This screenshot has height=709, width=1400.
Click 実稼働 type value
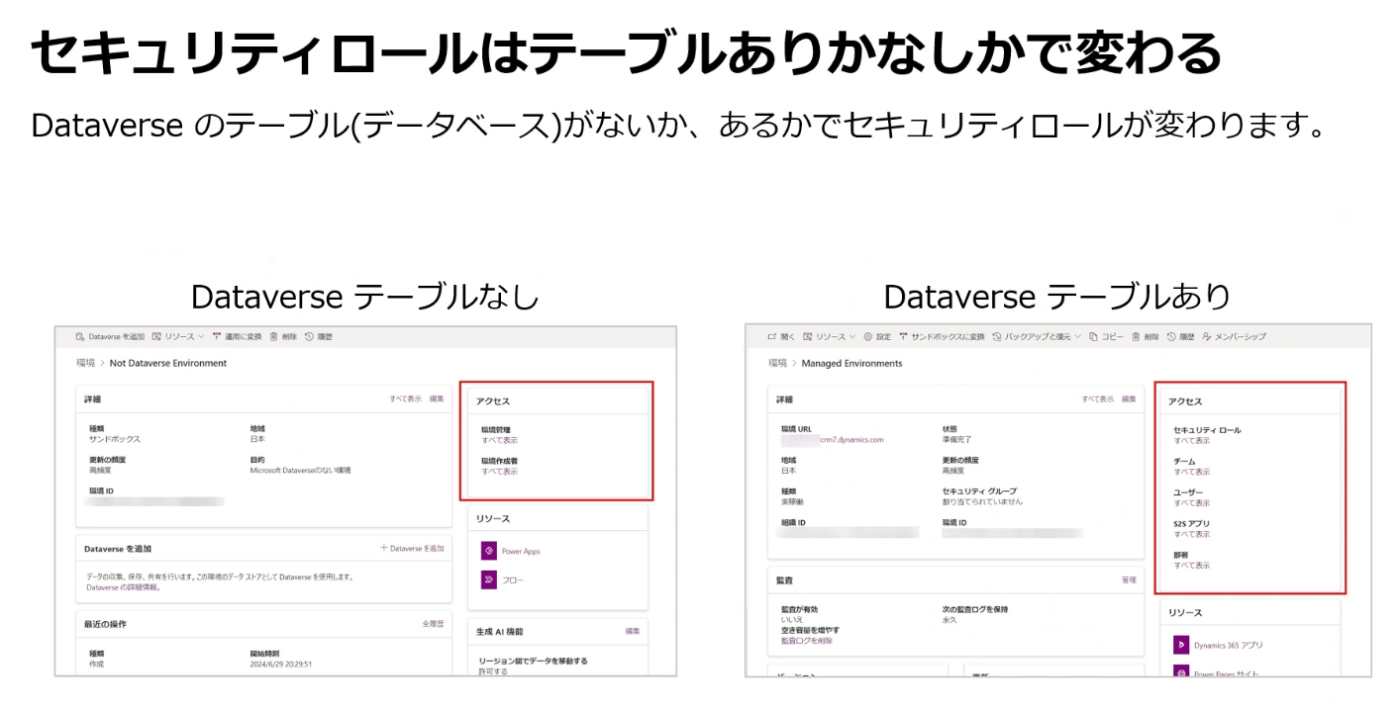(792, 501)
